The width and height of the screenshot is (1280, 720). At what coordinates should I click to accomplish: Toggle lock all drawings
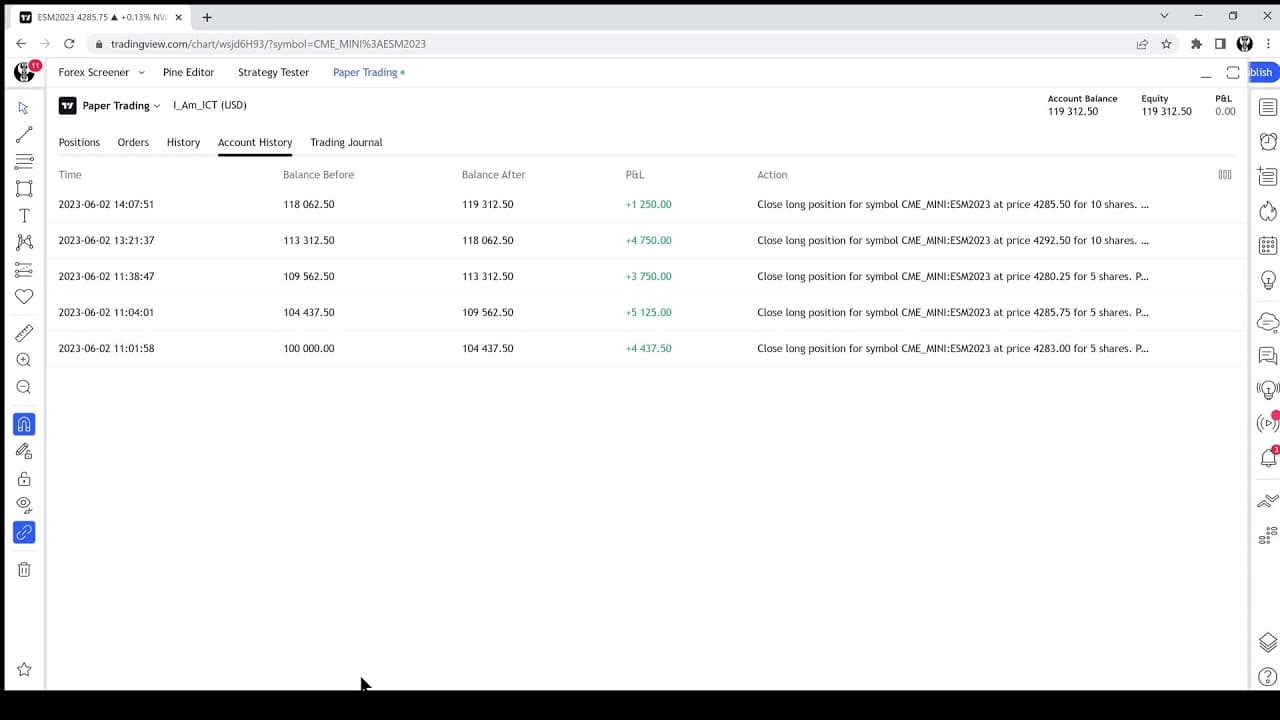tap(24, 479)
